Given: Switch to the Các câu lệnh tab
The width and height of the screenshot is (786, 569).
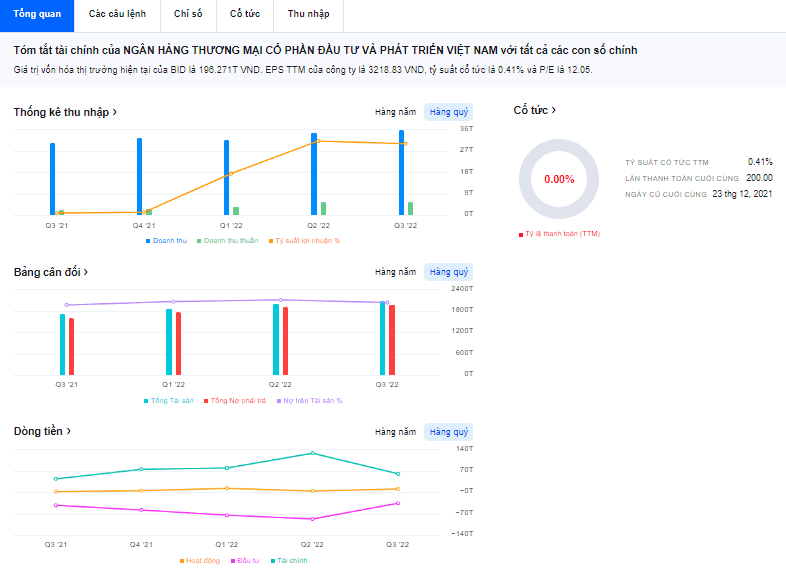Looking at the screenshot, I should coord(117,14).
